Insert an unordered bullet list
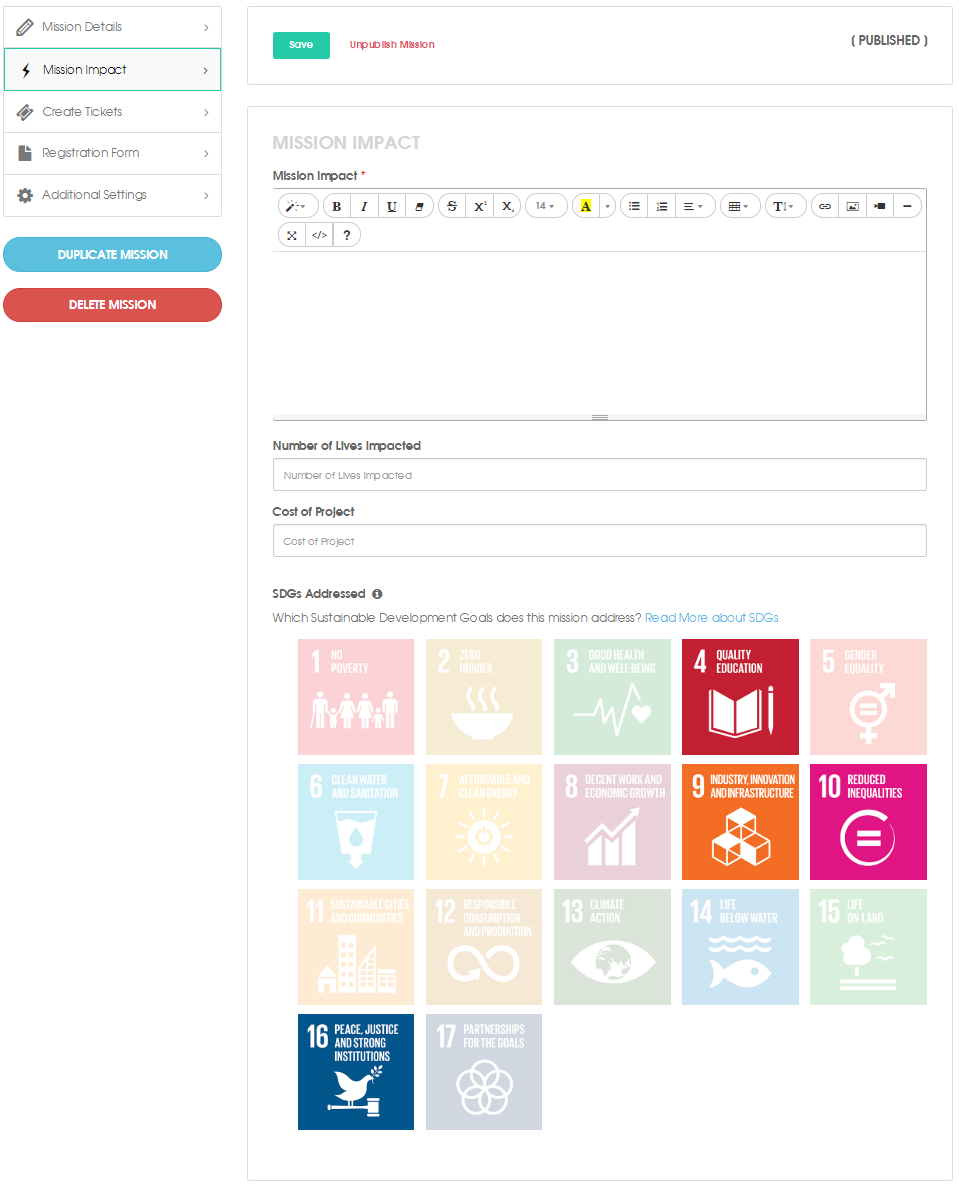The height and width of the screenshot is (1187, 959). [x=634, y=206]
